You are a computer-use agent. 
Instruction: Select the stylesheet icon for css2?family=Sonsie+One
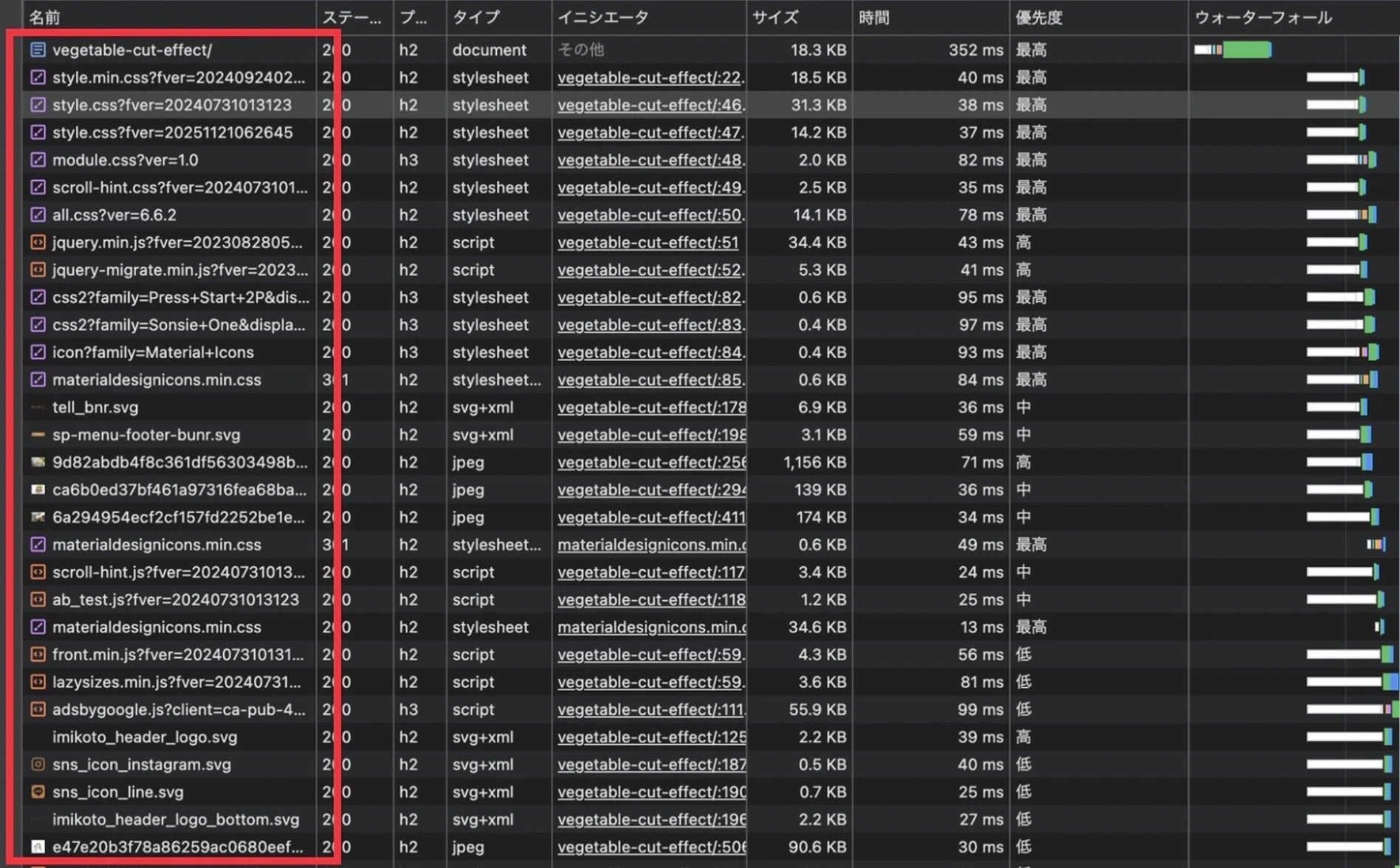pyautogui.click(x=38, y=325)
